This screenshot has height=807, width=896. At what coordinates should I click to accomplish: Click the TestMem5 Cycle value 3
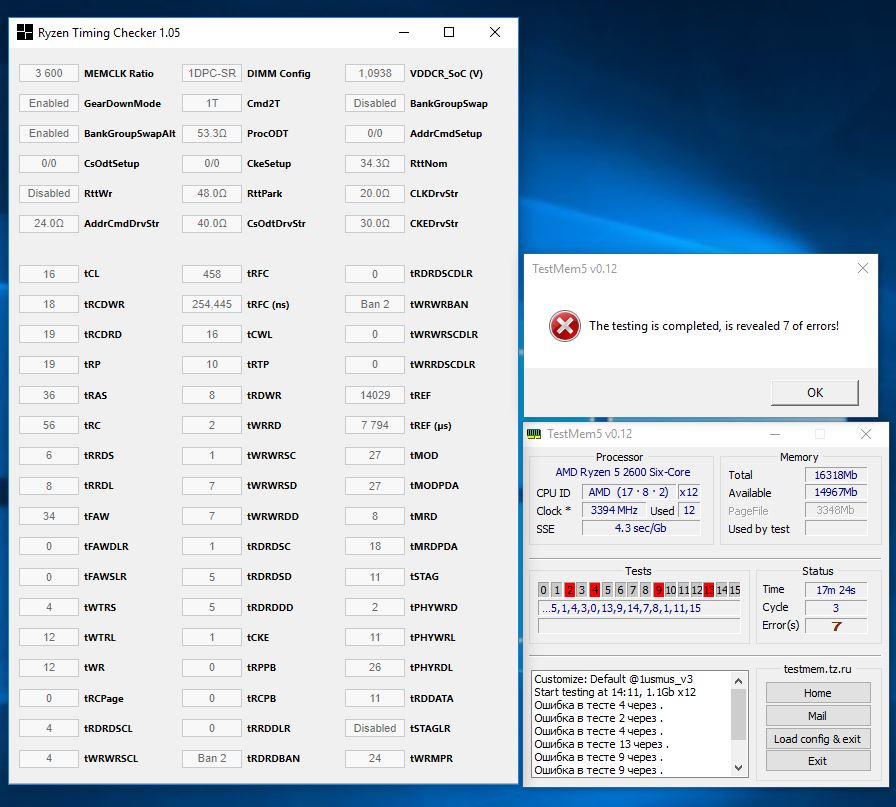click(835, 608)
